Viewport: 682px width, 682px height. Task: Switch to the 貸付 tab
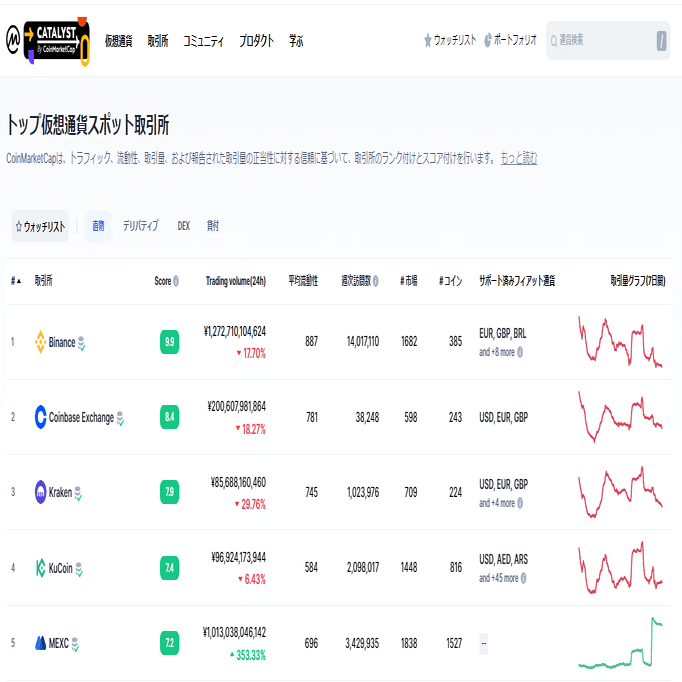tap(213, 226)
